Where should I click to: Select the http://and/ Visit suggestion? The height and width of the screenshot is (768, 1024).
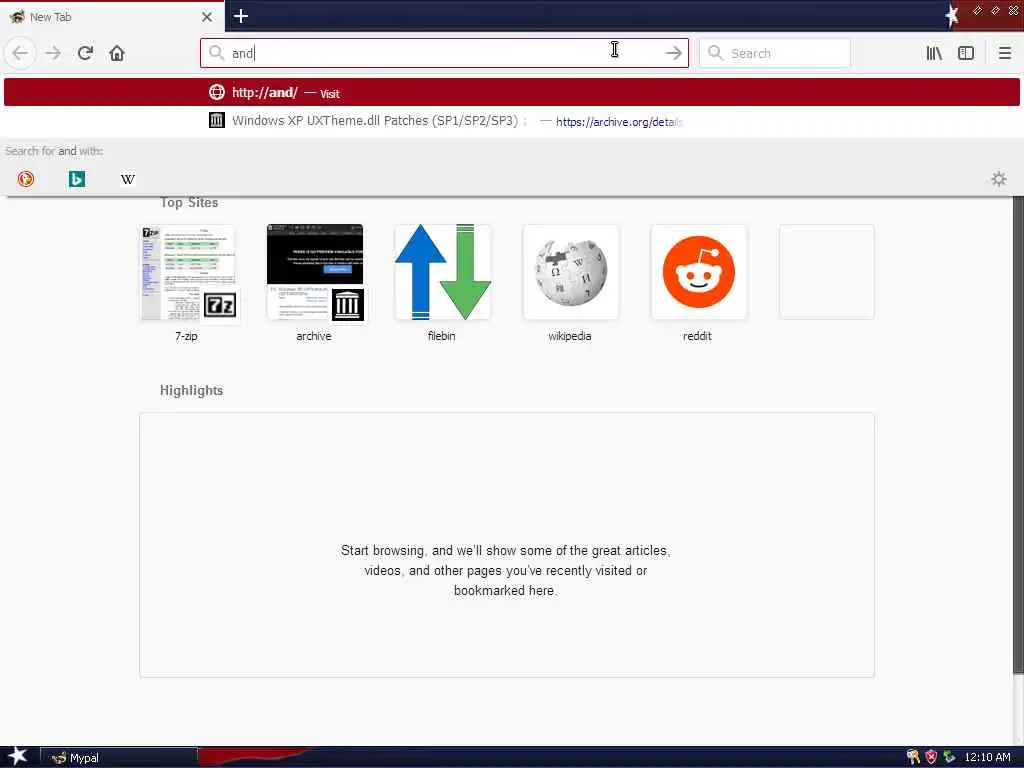512,92
